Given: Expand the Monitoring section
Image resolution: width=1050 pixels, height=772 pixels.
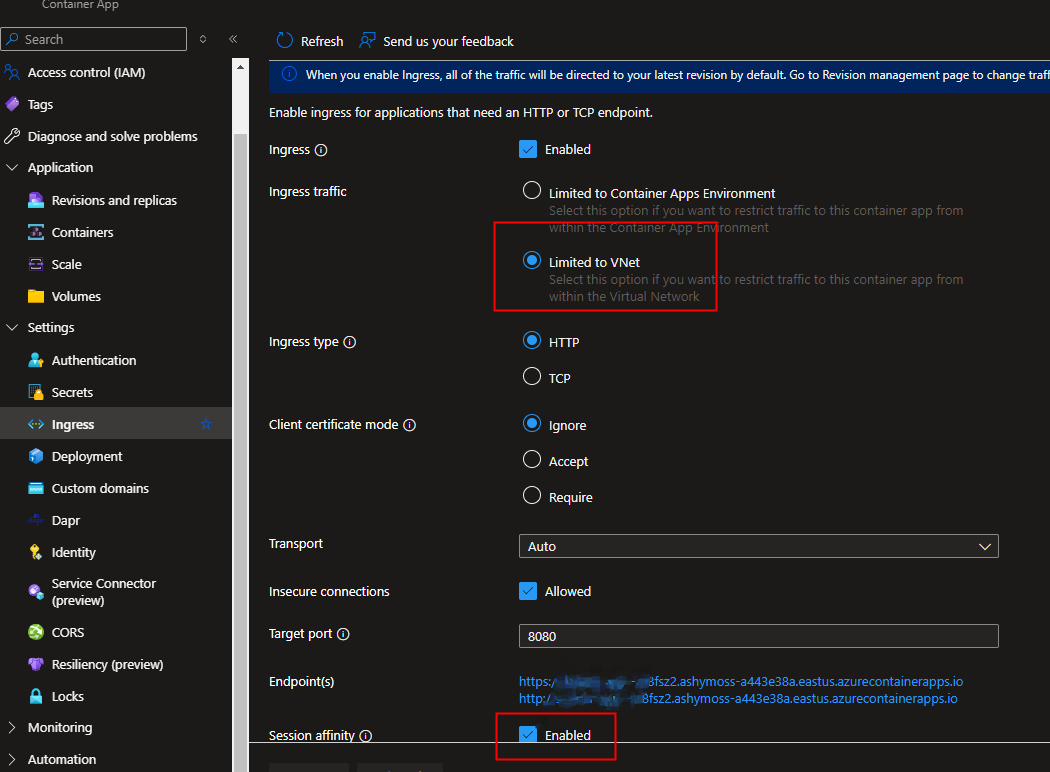Looking at the screenshot, I should pos(12,727).
